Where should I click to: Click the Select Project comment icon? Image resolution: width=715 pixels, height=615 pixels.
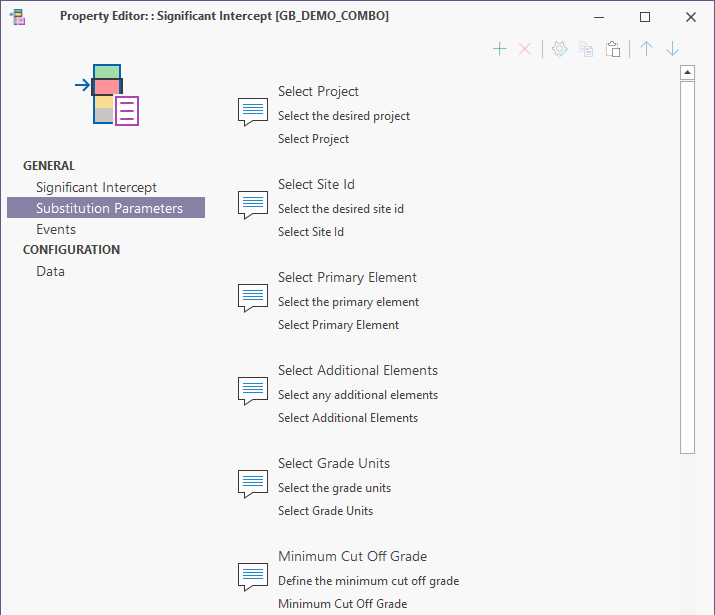(253, 112)
